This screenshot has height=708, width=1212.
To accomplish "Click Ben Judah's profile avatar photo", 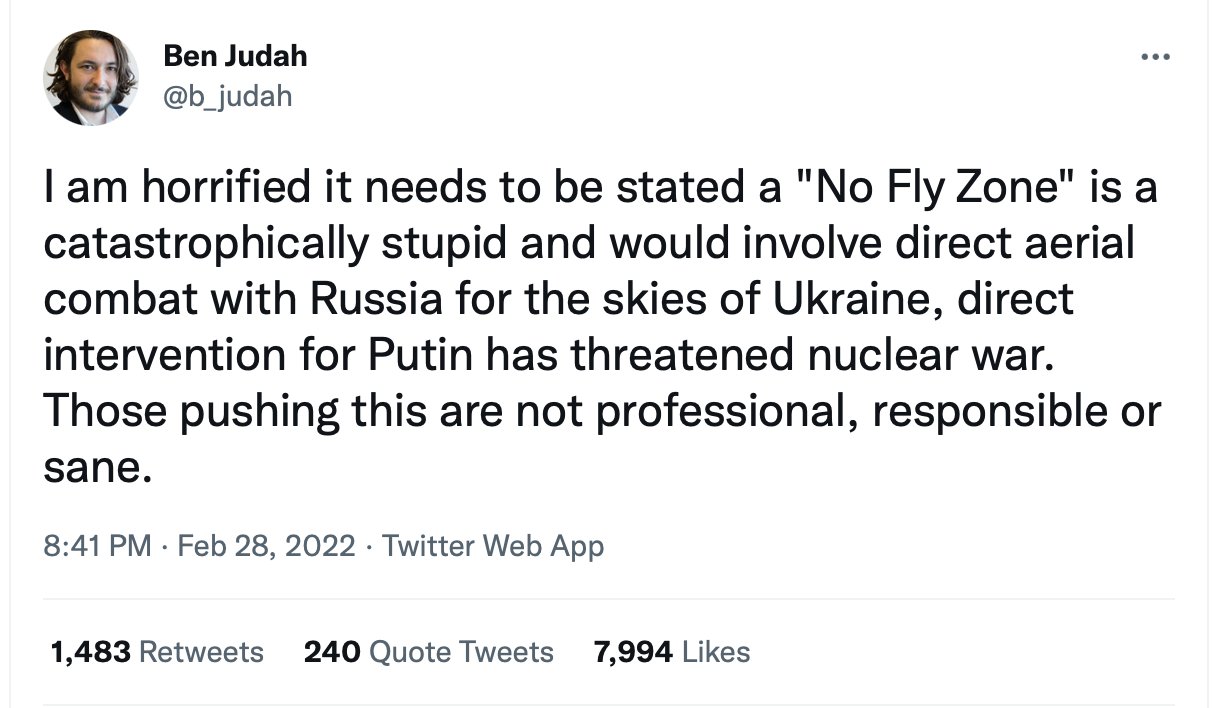I will (91, 77).
